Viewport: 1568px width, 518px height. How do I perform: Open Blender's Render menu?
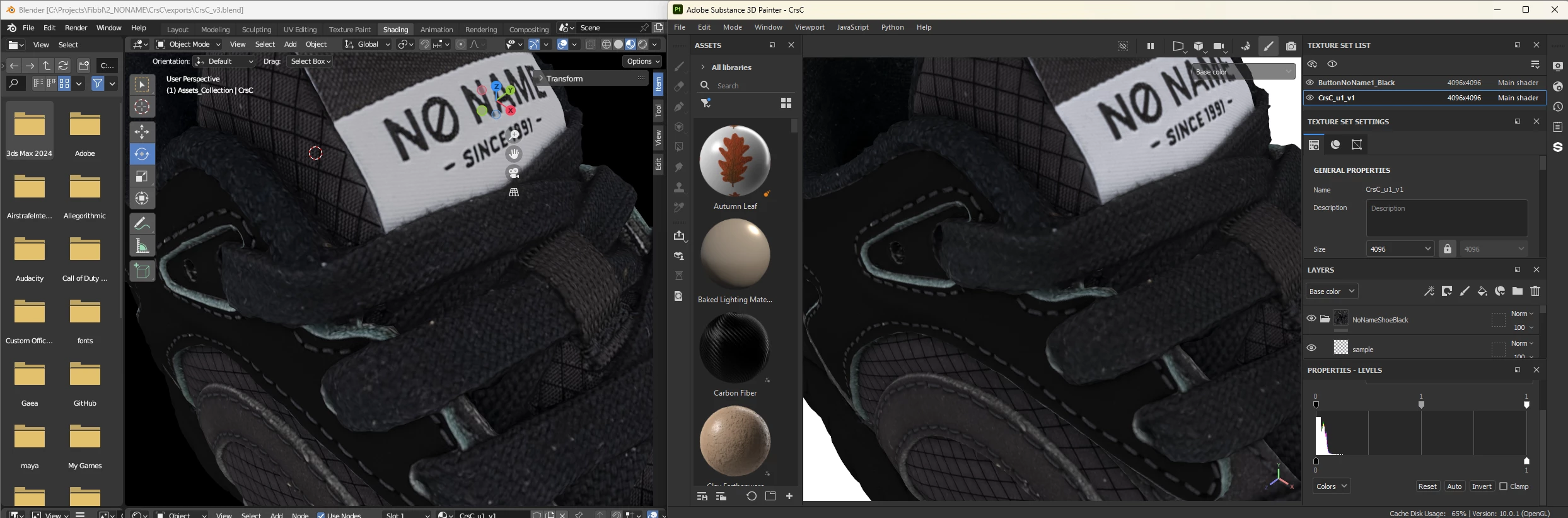pyautogui.click(x=76, y=28)
